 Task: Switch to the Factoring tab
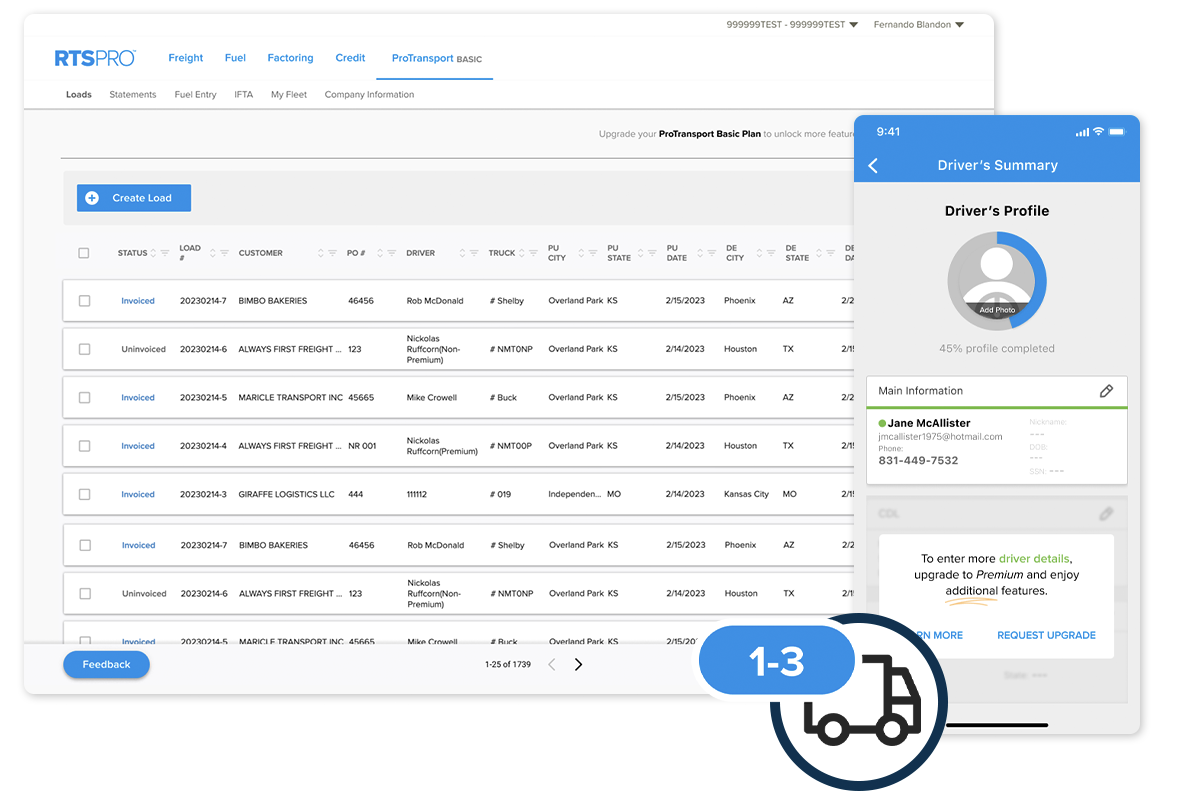290,58
